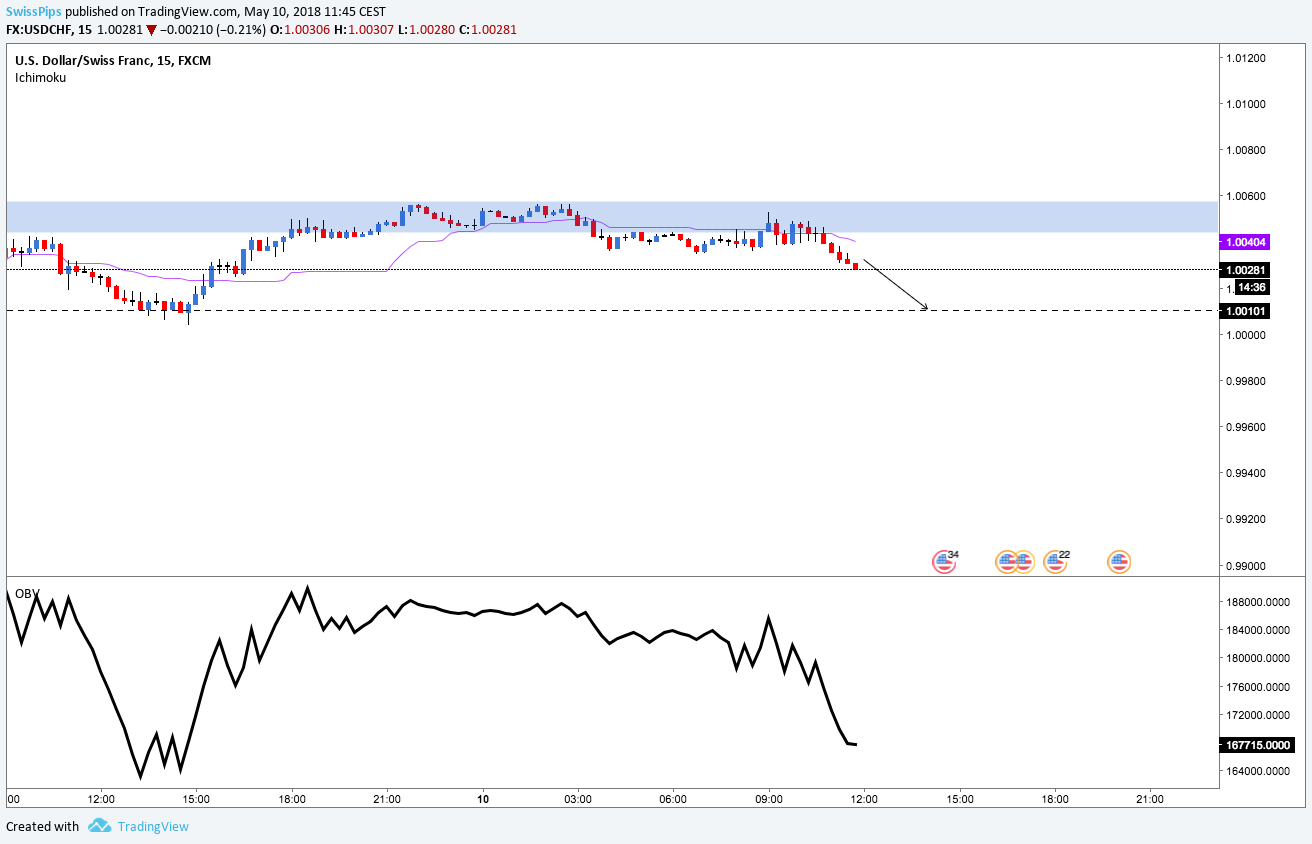This screenshot has height=844, width=1312.
Task: Click the 09:00 time axis label
Action: click(x=769, y=799)
